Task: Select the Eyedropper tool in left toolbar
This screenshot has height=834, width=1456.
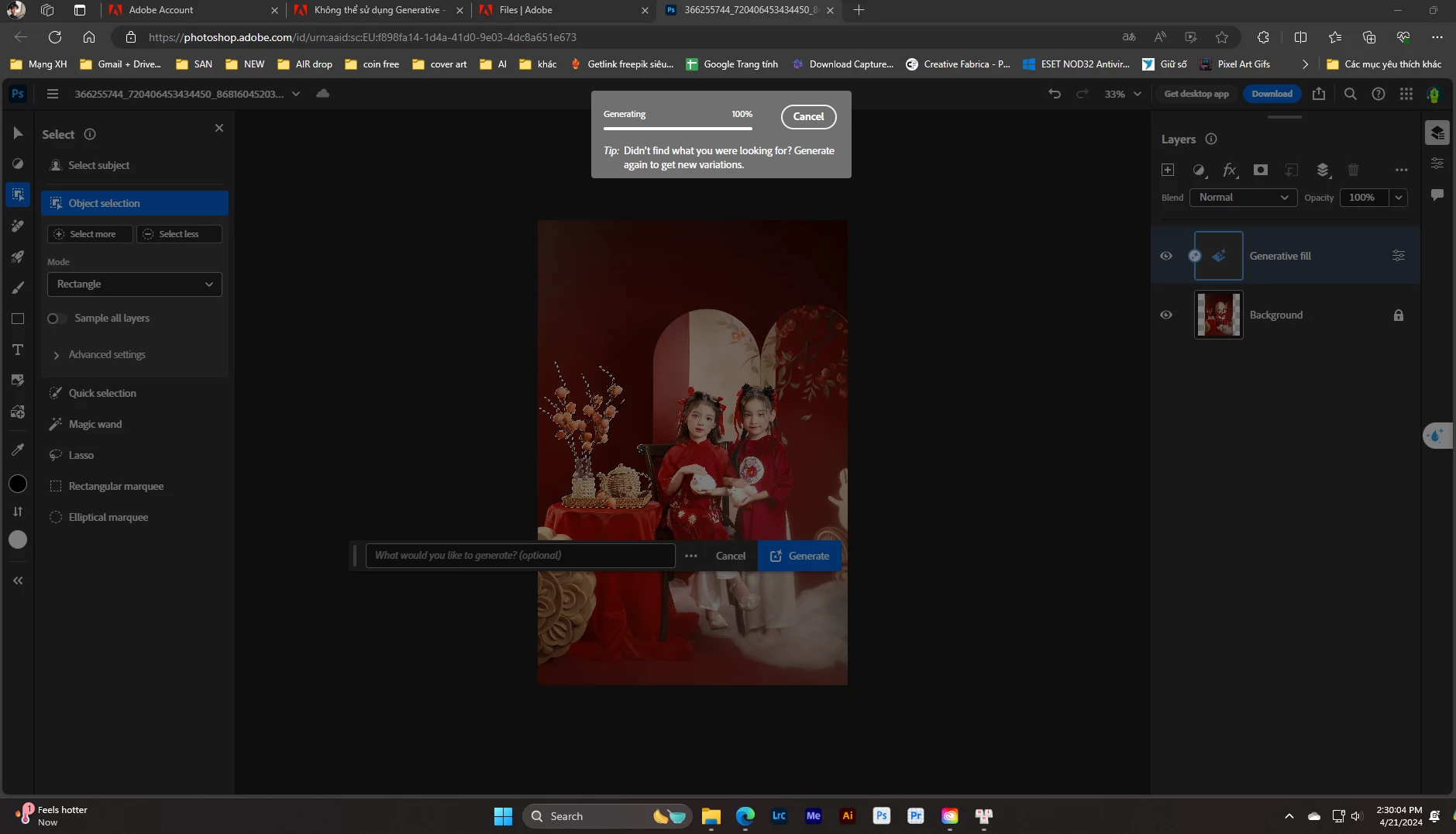Action: click(x=18, y=450)
